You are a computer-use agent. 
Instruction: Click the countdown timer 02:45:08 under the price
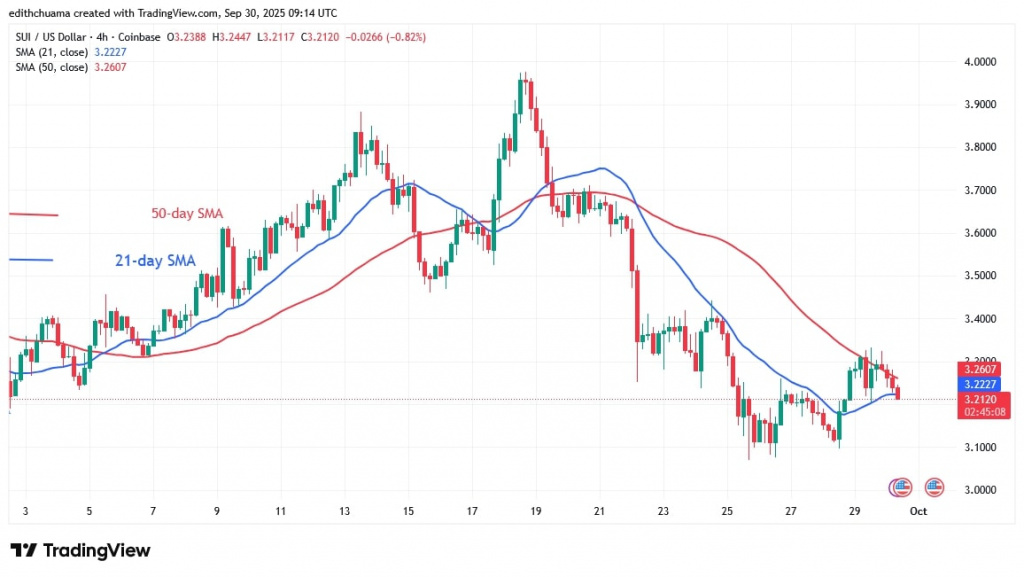pos(983,410)
